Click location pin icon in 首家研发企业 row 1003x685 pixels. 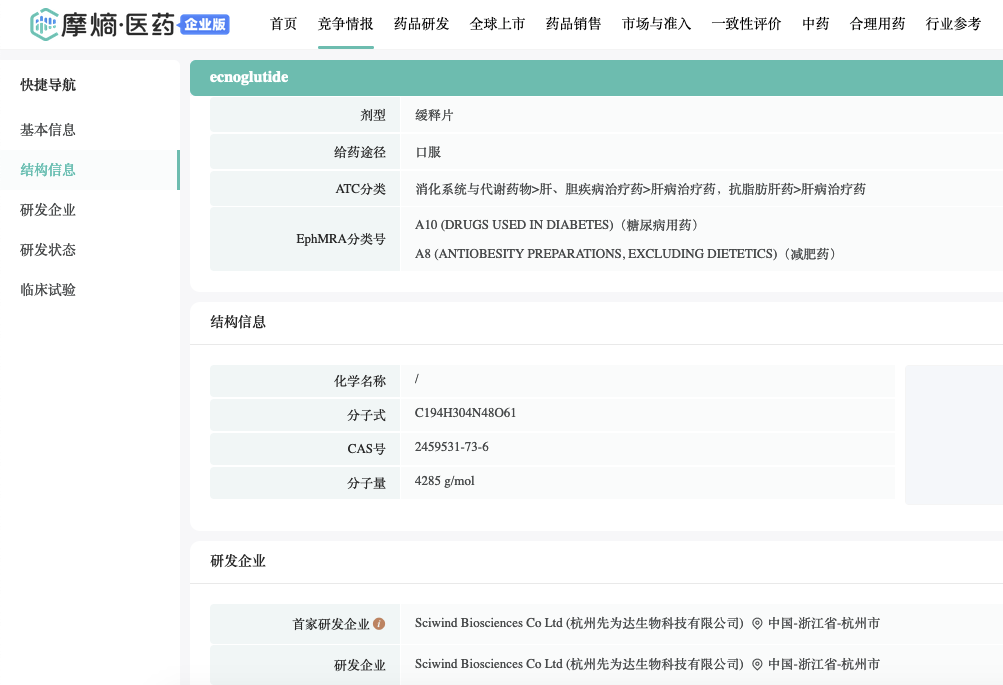click(757, 624)
